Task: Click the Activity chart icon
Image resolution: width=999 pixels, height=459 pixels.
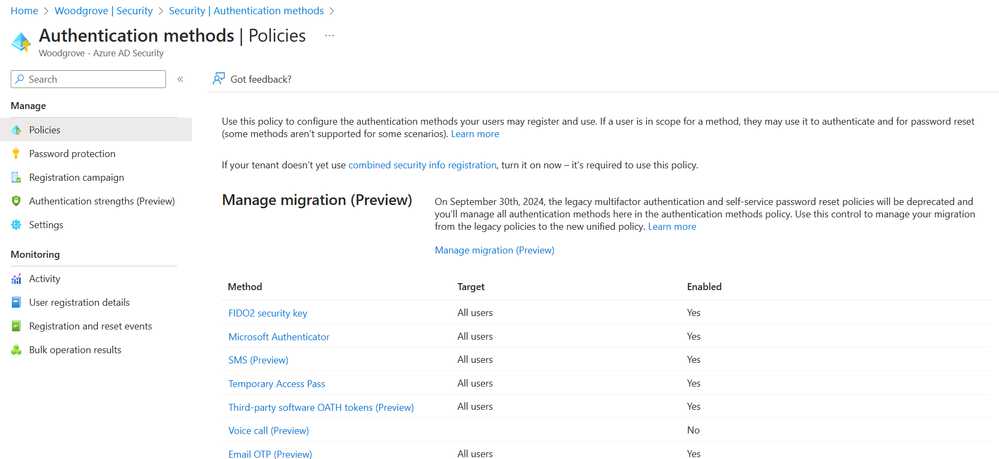Action: (17, 279)
